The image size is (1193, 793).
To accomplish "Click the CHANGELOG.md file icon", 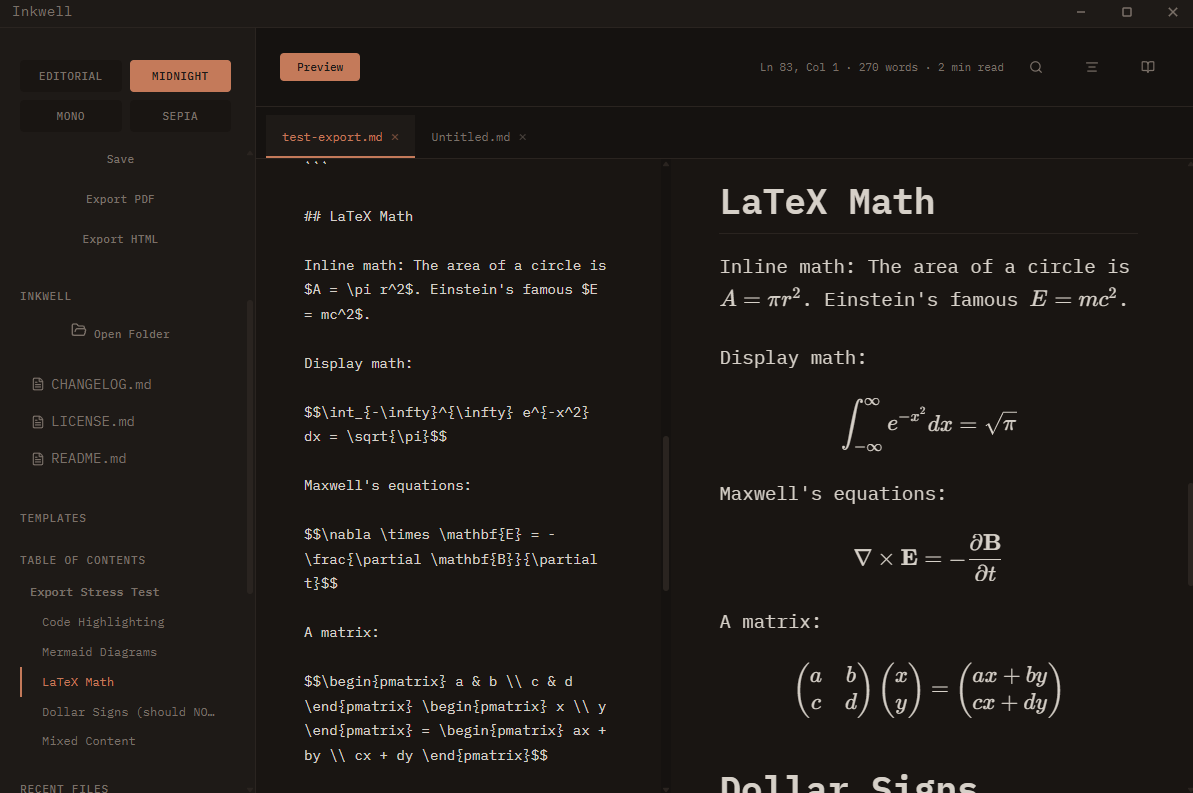I will (x=37, y=384).
